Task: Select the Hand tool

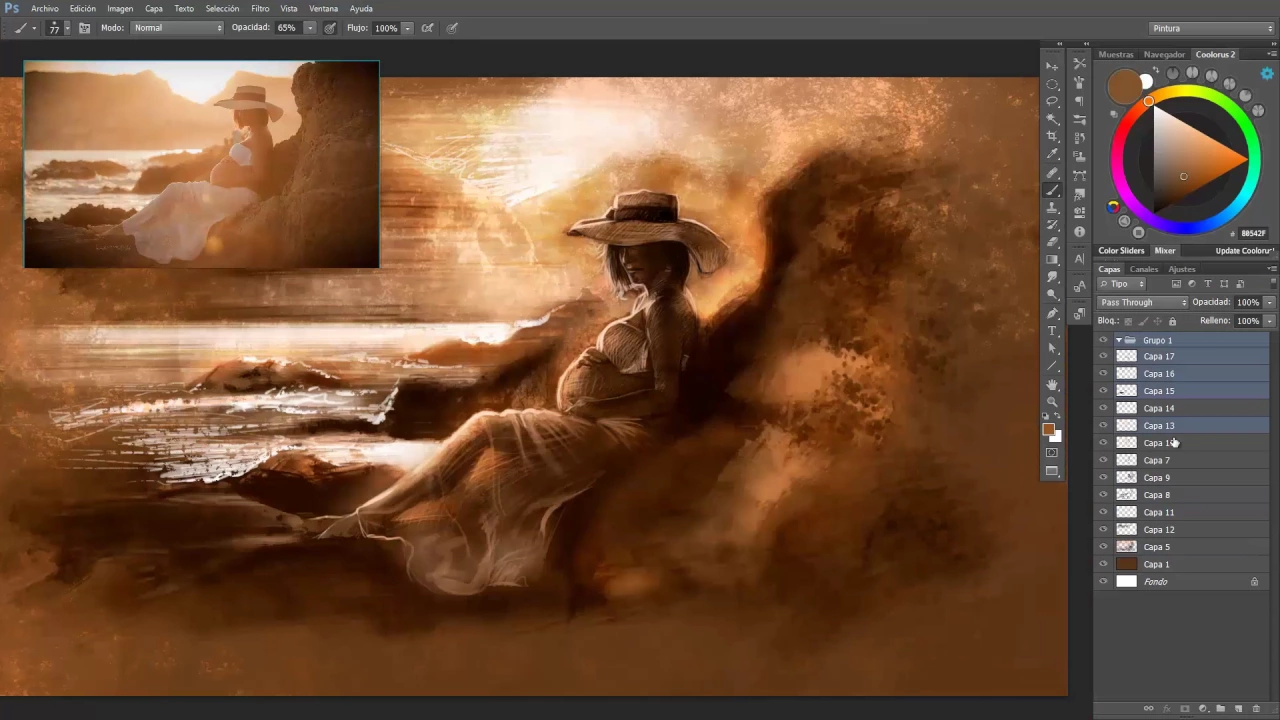Action: pyautogui.click(x=1052, y=384)
